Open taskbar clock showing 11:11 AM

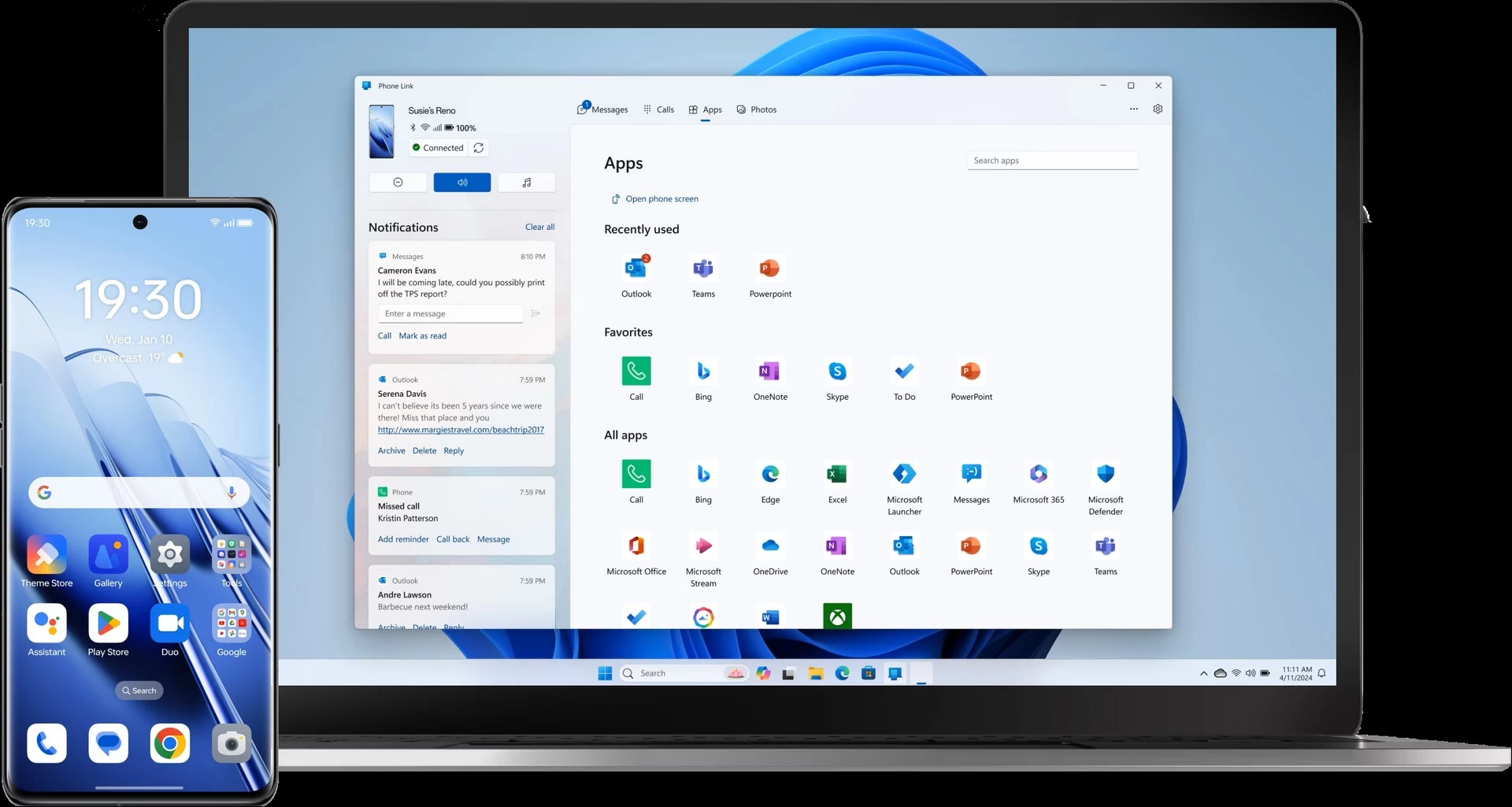(x=1296, y=673)
